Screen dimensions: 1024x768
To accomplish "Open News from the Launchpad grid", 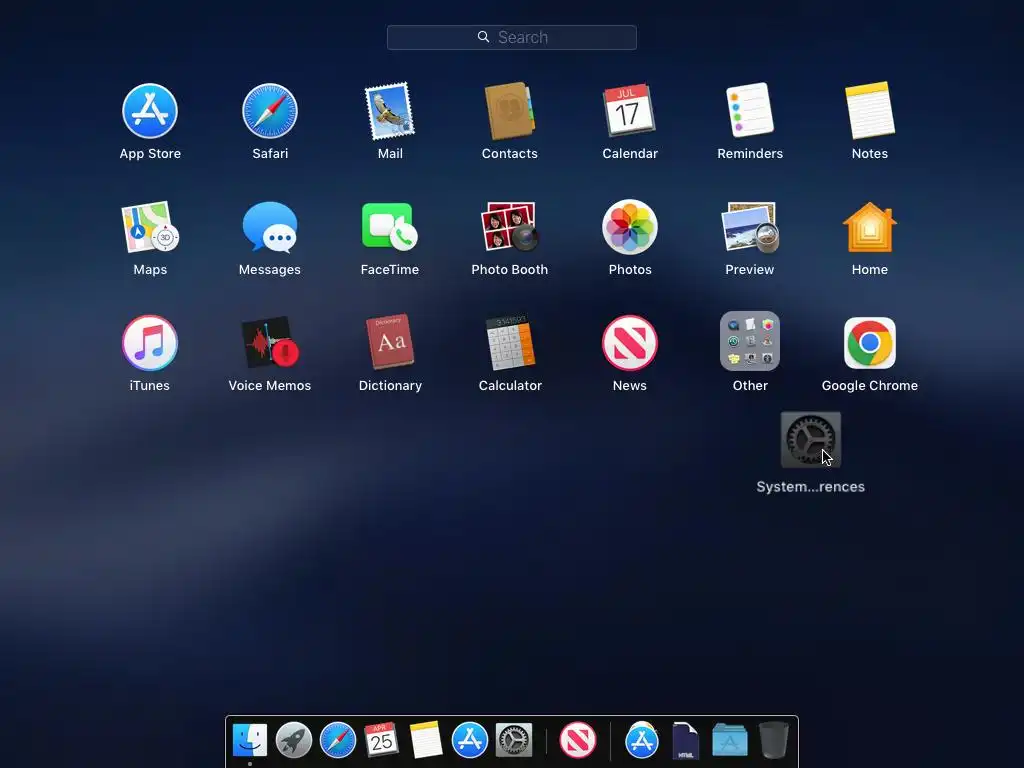I will (630, 343).
